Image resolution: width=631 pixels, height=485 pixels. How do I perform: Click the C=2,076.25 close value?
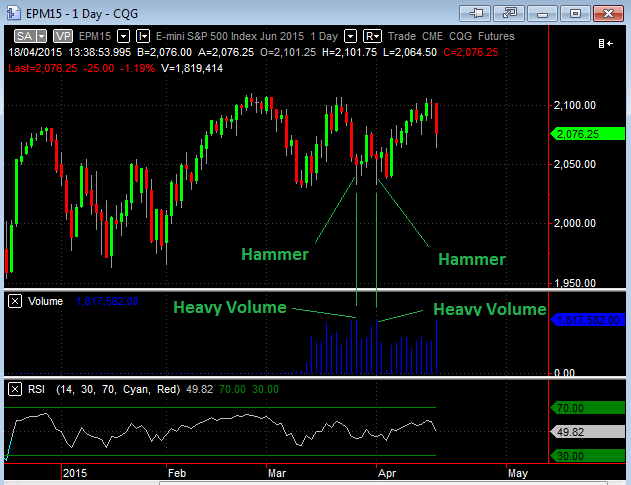click(x=471, y=52)
